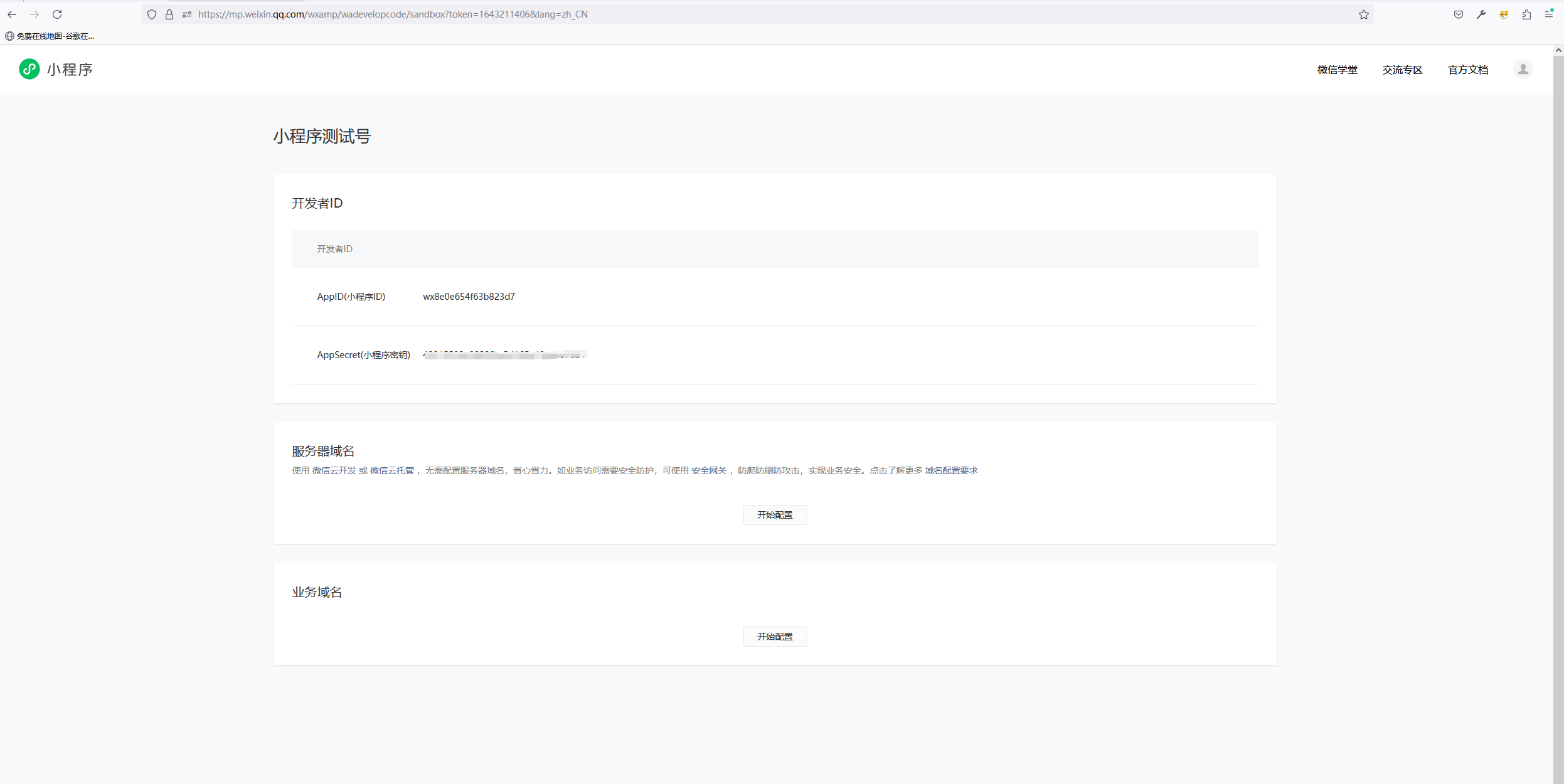Follow the 微信云开发 link
This screenshot has height=784, width=1564.
(x=334, y=470)
